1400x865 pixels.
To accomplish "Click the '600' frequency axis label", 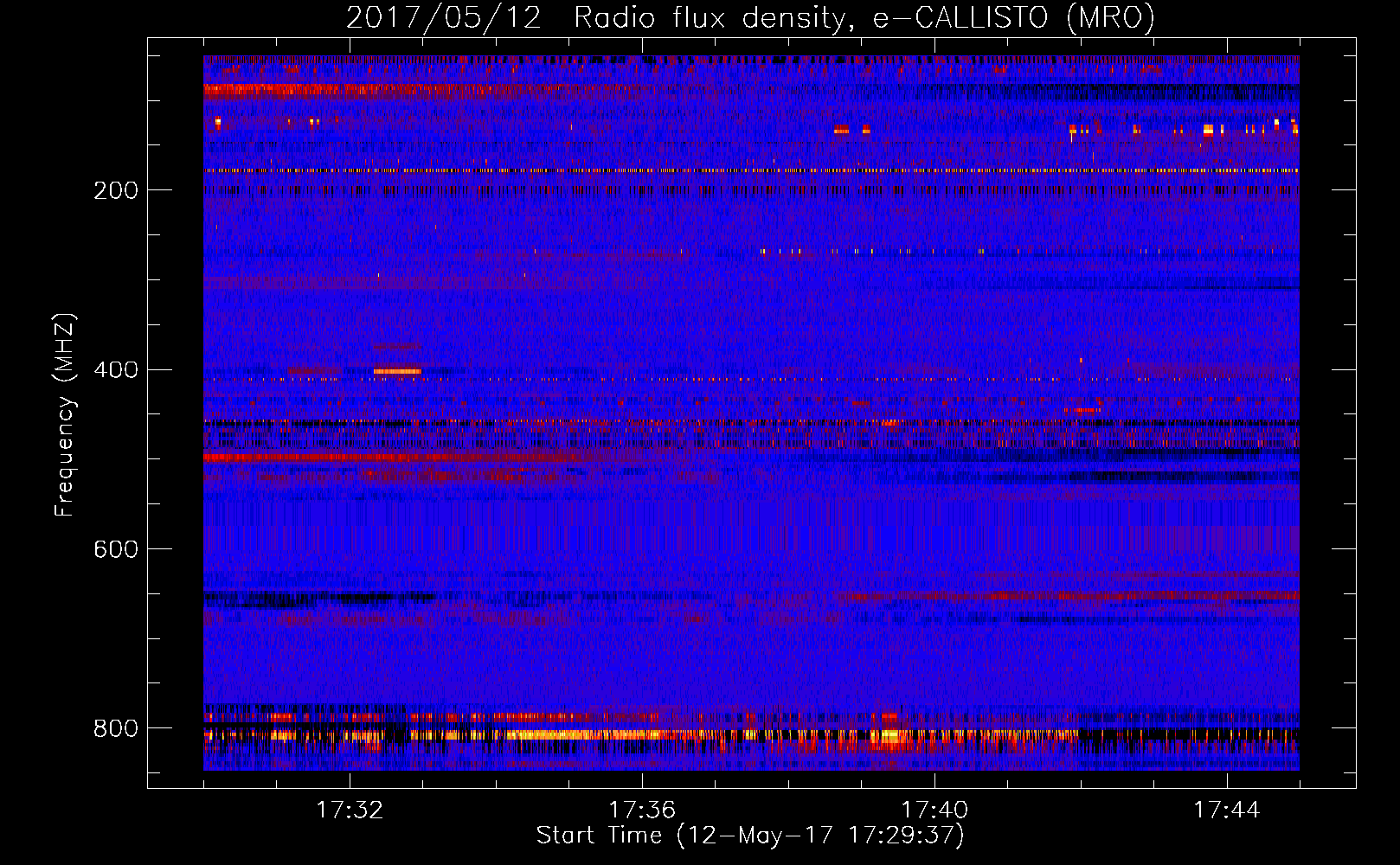I will 116,550.
